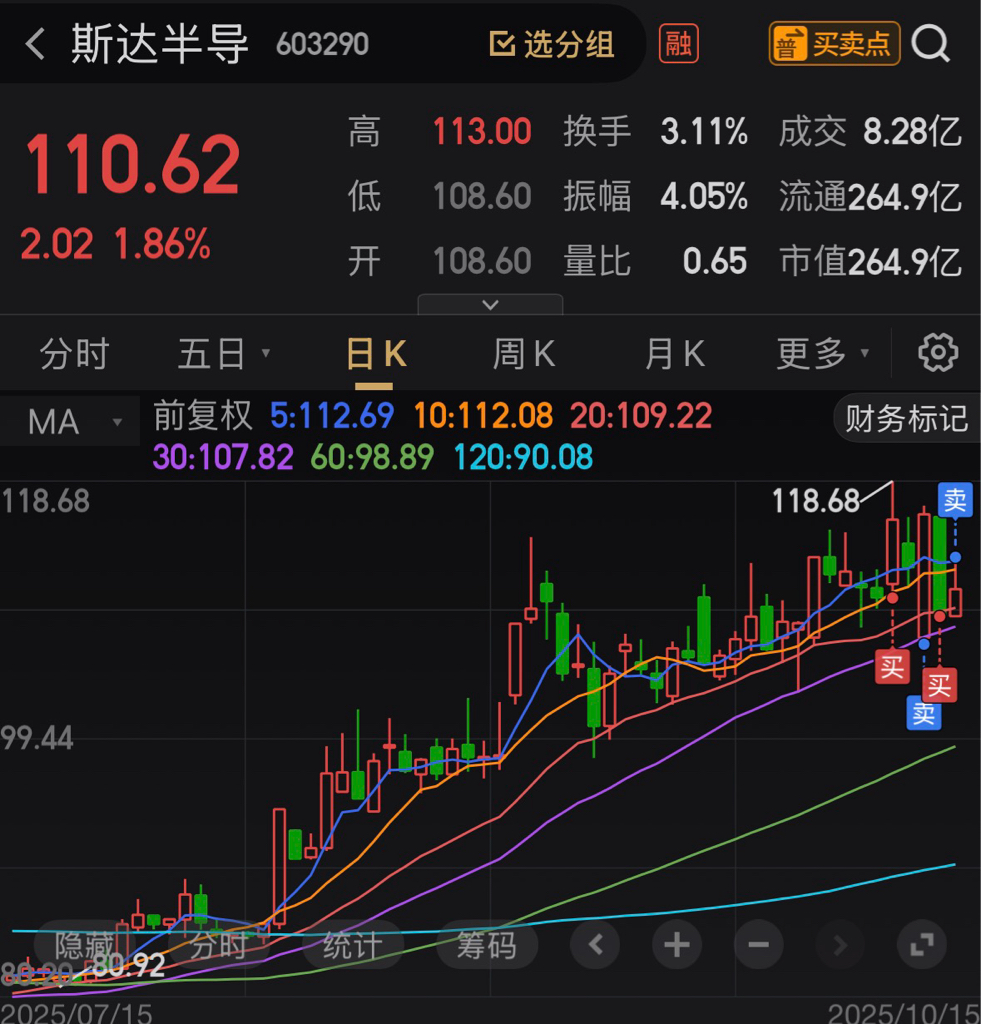Switch to the 分时 tab
This screenshot has height=1024, width=981.
point(74,354)
